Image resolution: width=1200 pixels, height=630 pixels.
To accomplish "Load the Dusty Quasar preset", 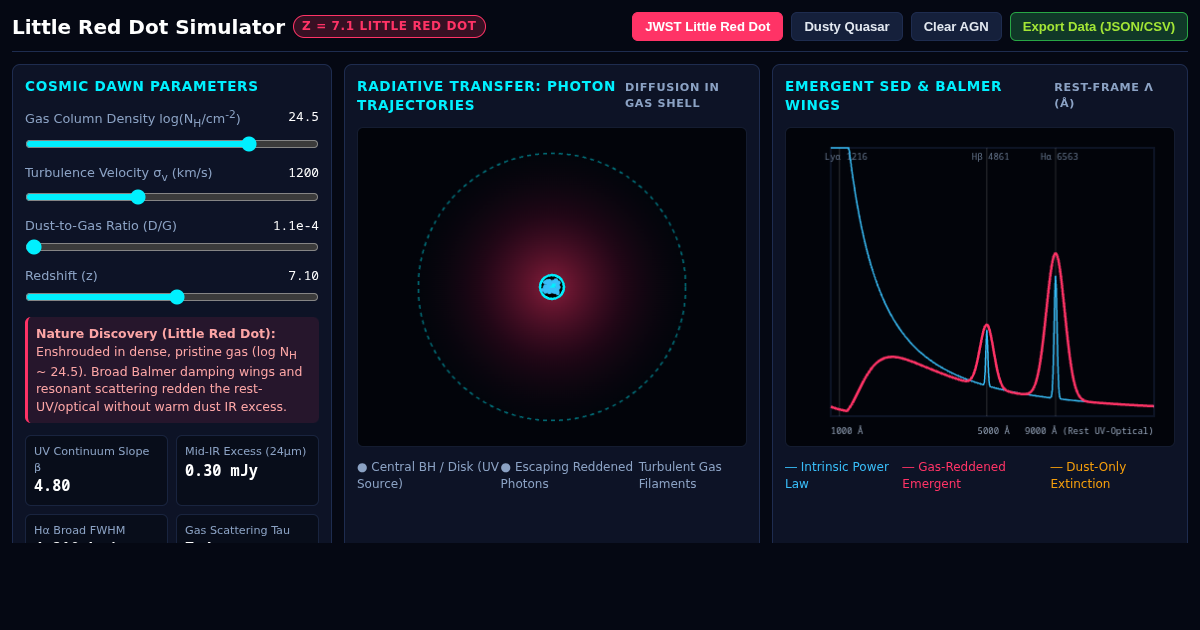I will coord(847,27).
